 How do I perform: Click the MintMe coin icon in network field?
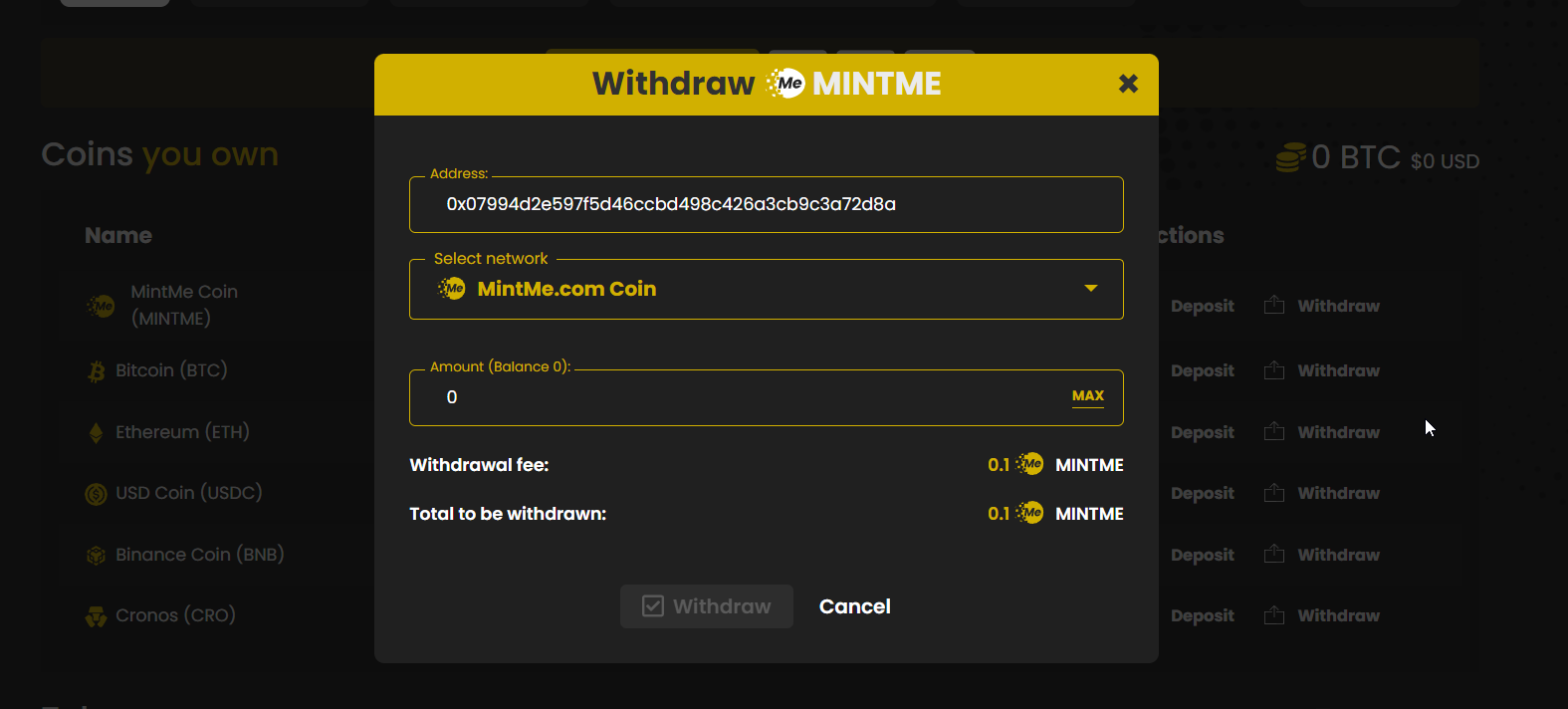(x=452, y=289)
